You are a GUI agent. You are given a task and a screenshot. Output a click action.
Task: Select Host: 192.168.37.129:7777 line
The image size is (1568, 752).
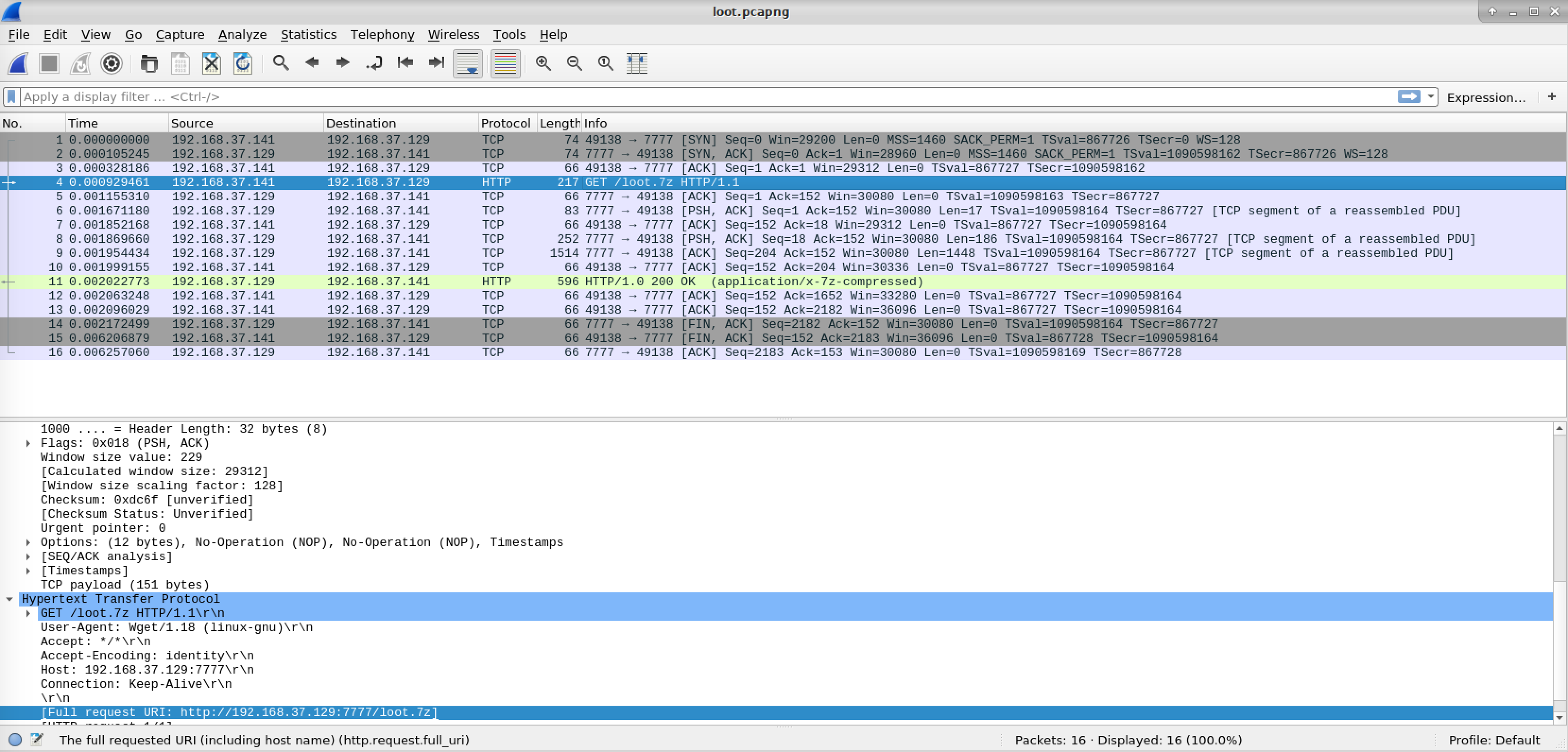pyautogui.click(x=147, y=670)
